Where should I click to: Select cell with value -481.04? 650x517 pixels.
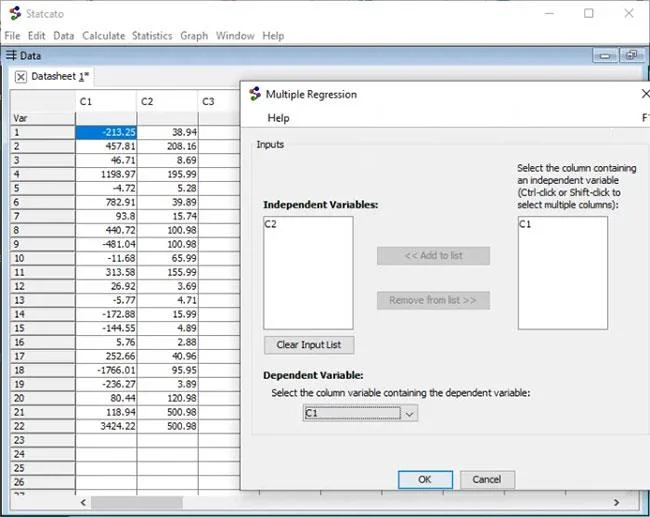106,244
